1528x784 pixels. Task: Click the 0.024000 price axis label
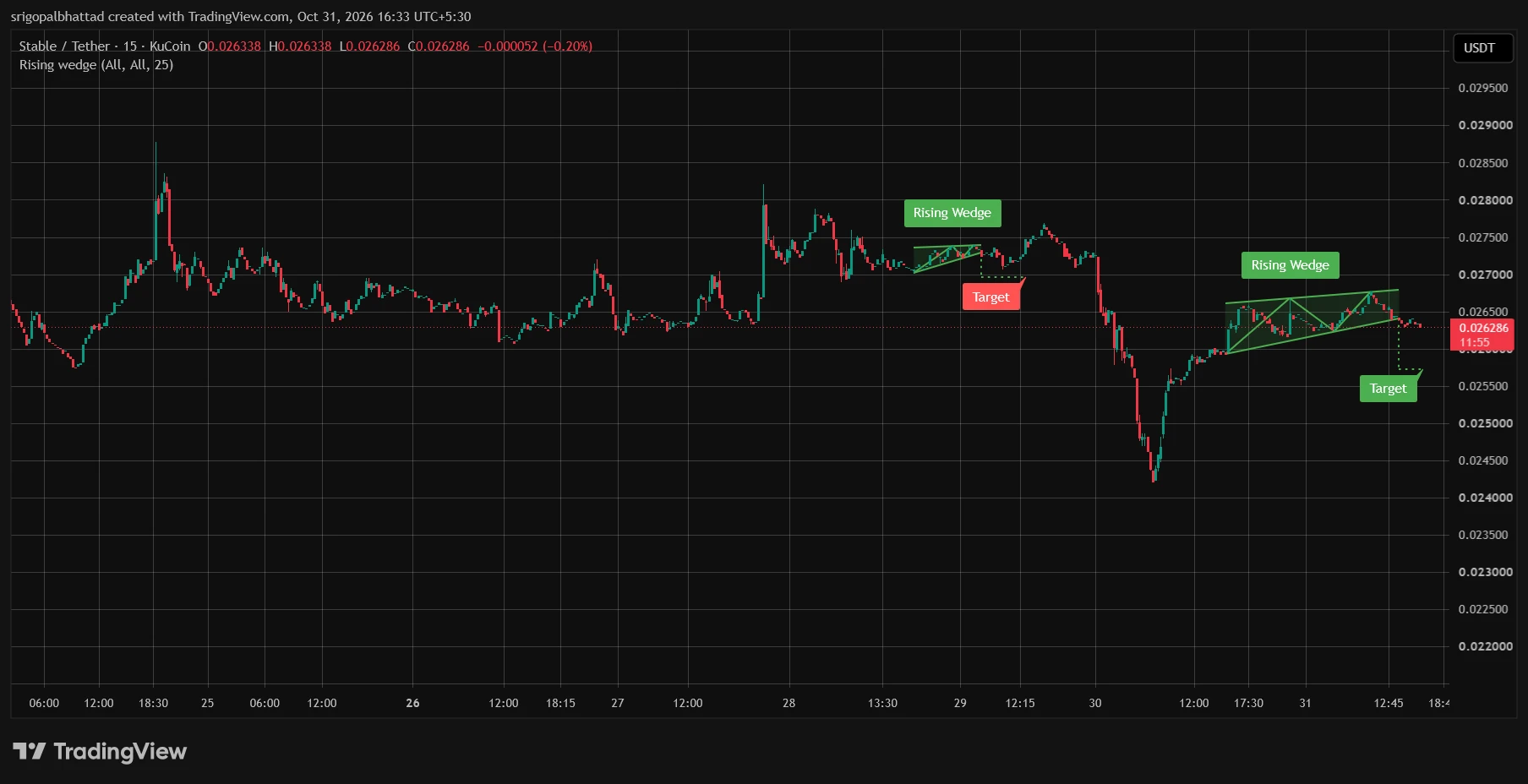click(x=1485, y=498)
